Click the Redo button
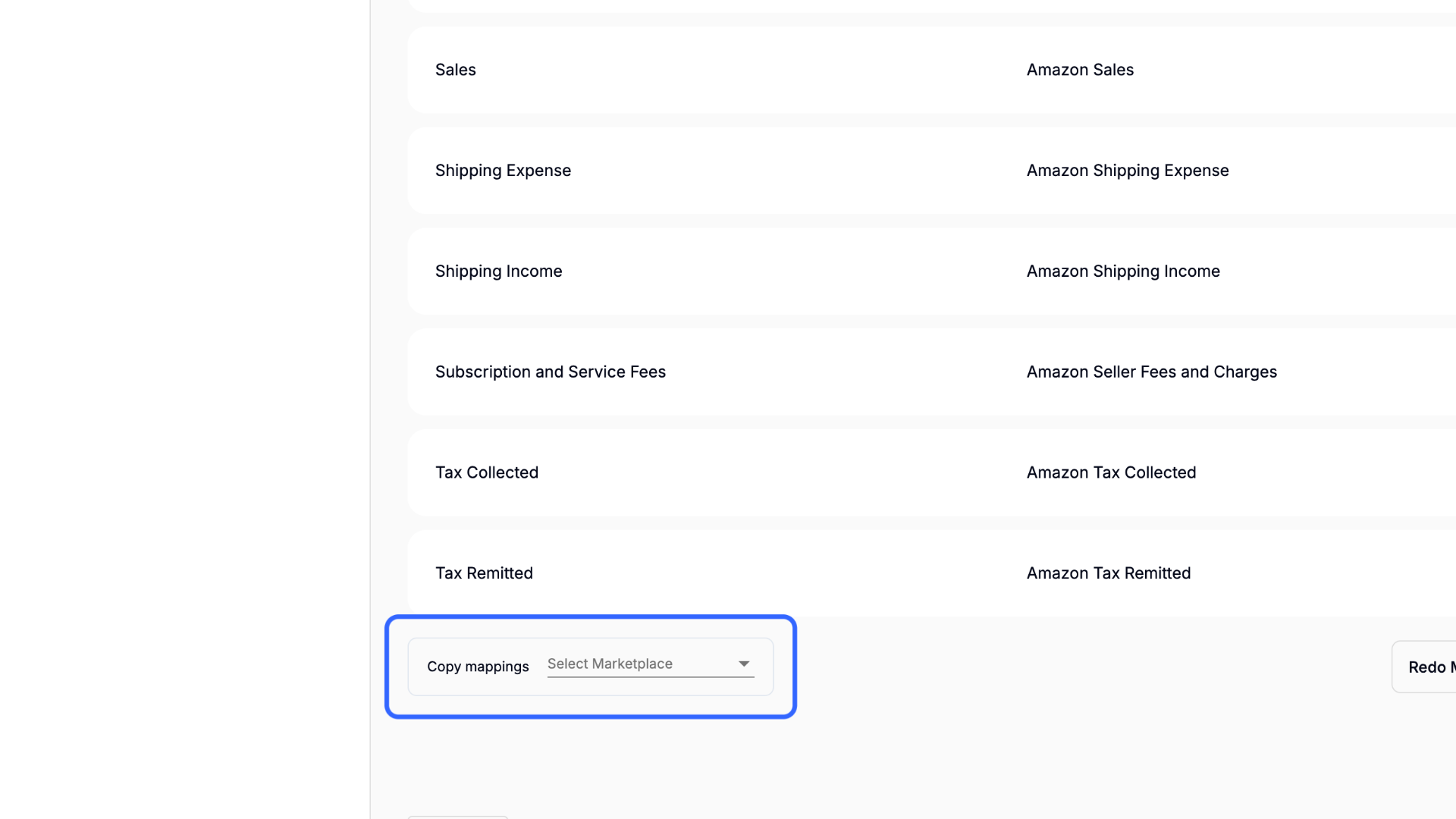Image resolution: width=1456 pixels, height=819 pixels. (1424, 667)
